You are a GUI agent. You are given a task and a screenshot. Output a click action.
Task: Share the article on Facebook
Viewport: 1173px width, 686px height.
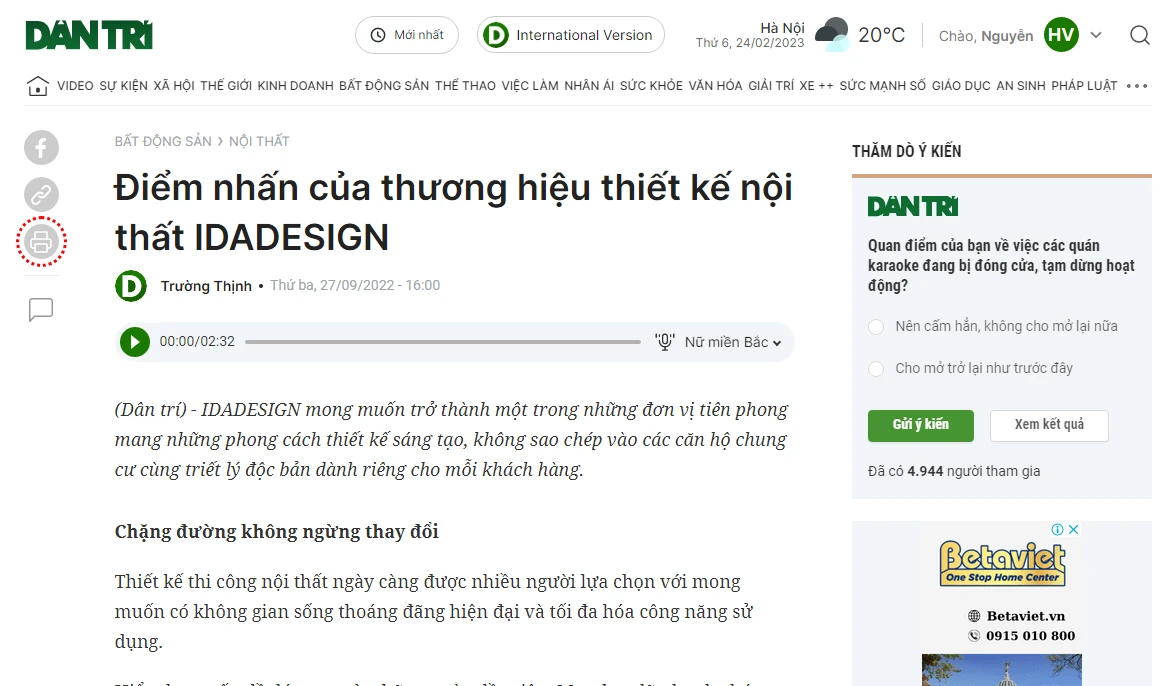(x=41, y=147)
